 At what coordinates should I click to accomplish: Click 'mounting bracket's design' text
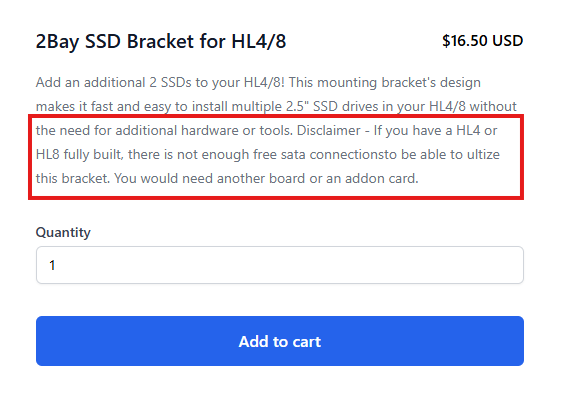399,83
